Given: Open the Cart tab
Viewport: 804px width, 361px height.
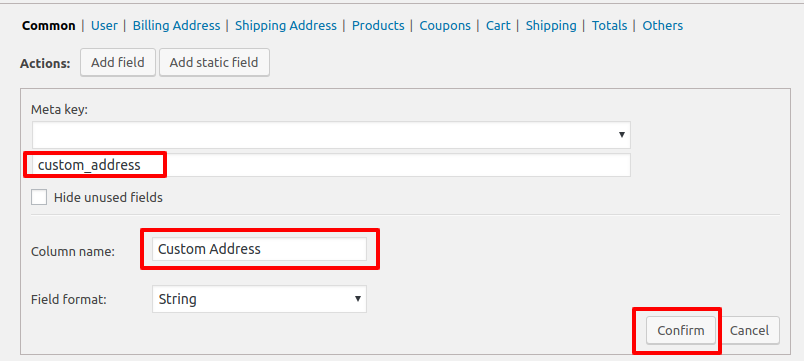Looking at the screenshot, I should [x=498, y=26].
